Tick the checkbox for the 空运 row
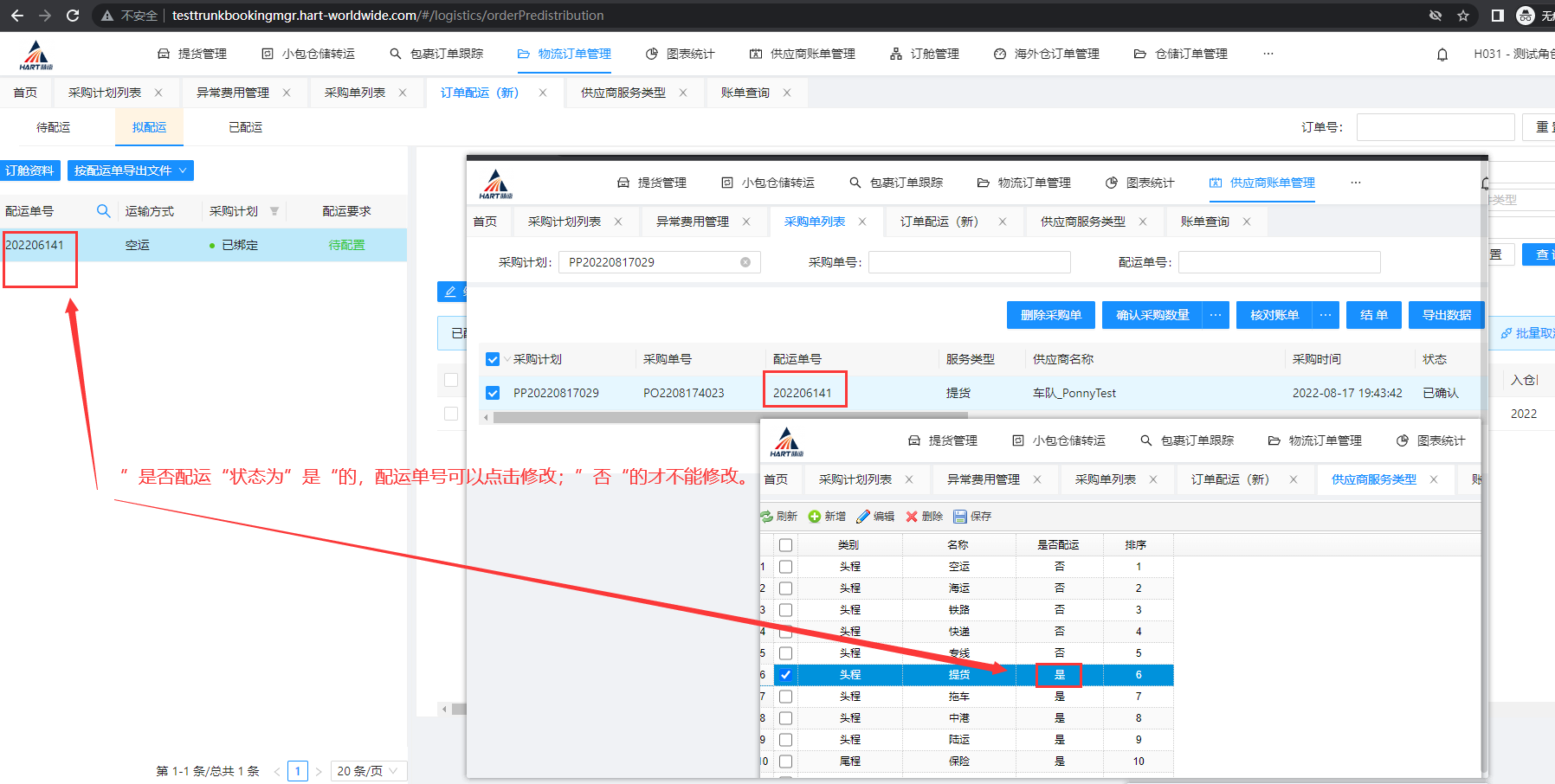The width and height of the screenshot is (1555, 784). pos(785,567)
